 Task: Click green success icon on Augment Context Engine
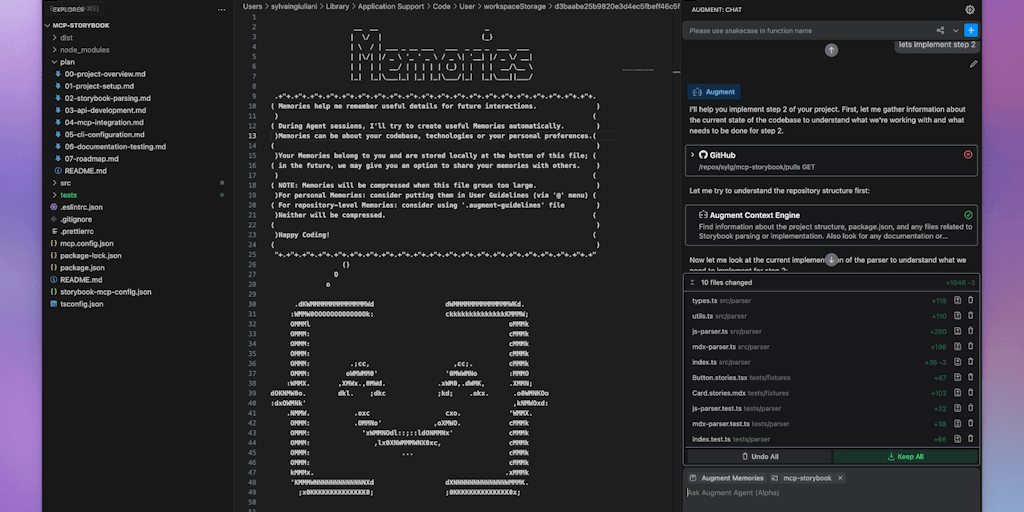click(x=968, y=215)
